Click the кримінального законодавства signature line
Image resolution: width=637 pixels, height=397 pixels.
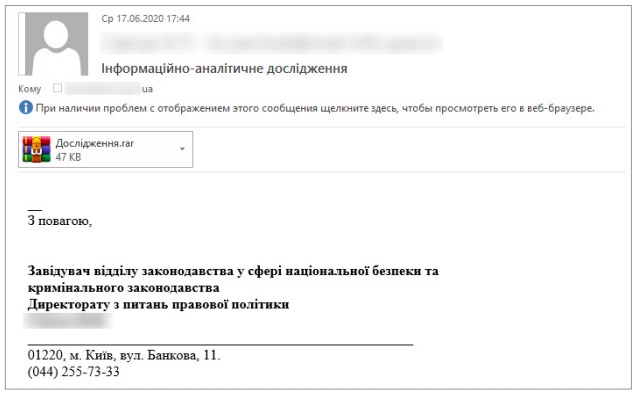coord(124,288)
